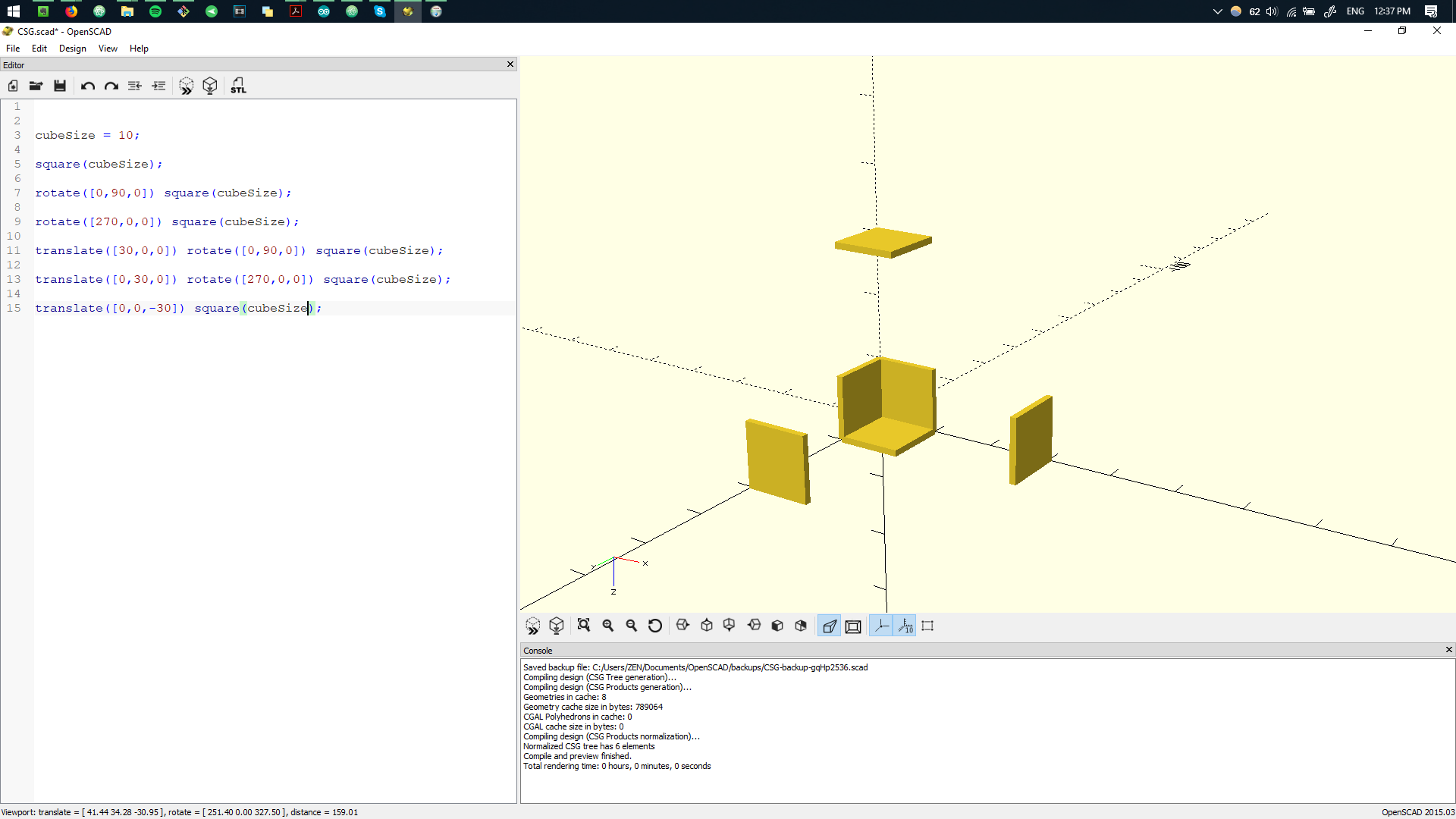Viewport: 1456px width, 819px height.
Task: Click the translate([0,0,-30]) code line
Action: [x=178, y=308]
